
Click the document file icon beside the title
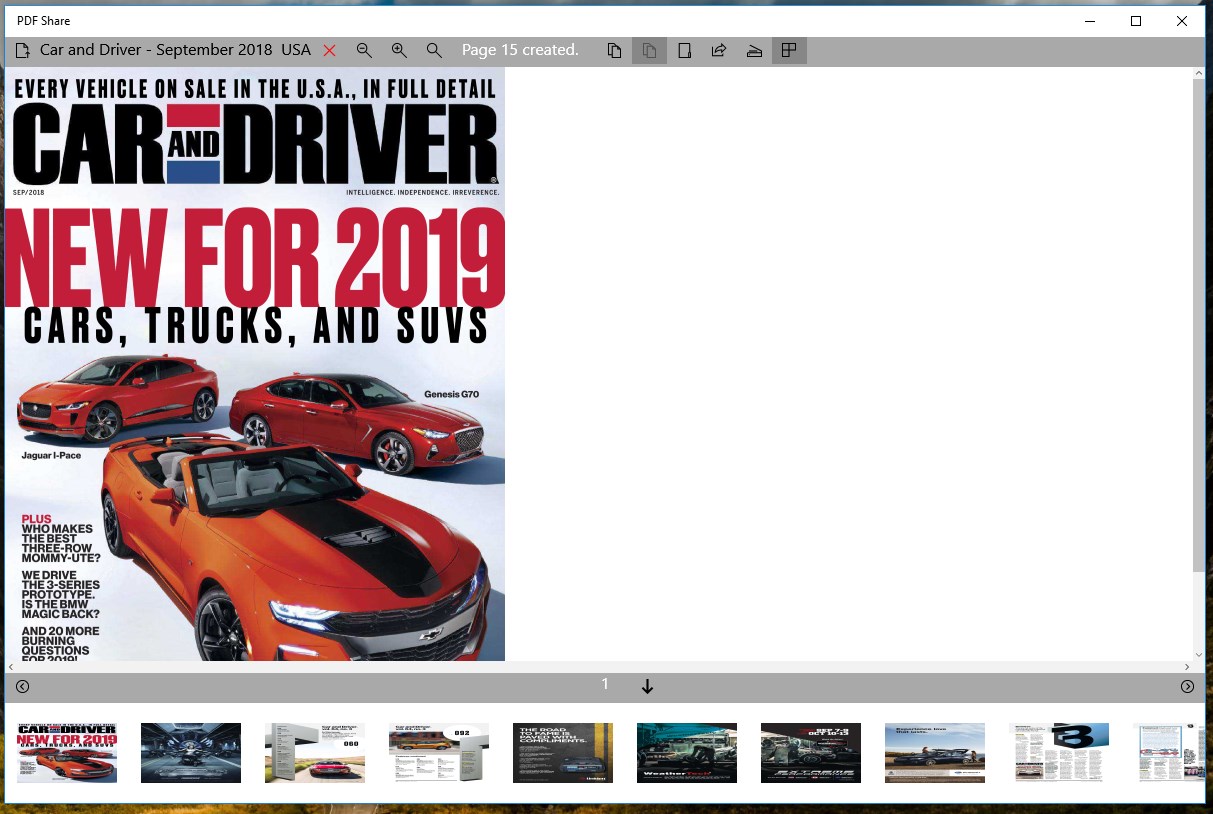point(22,50)
